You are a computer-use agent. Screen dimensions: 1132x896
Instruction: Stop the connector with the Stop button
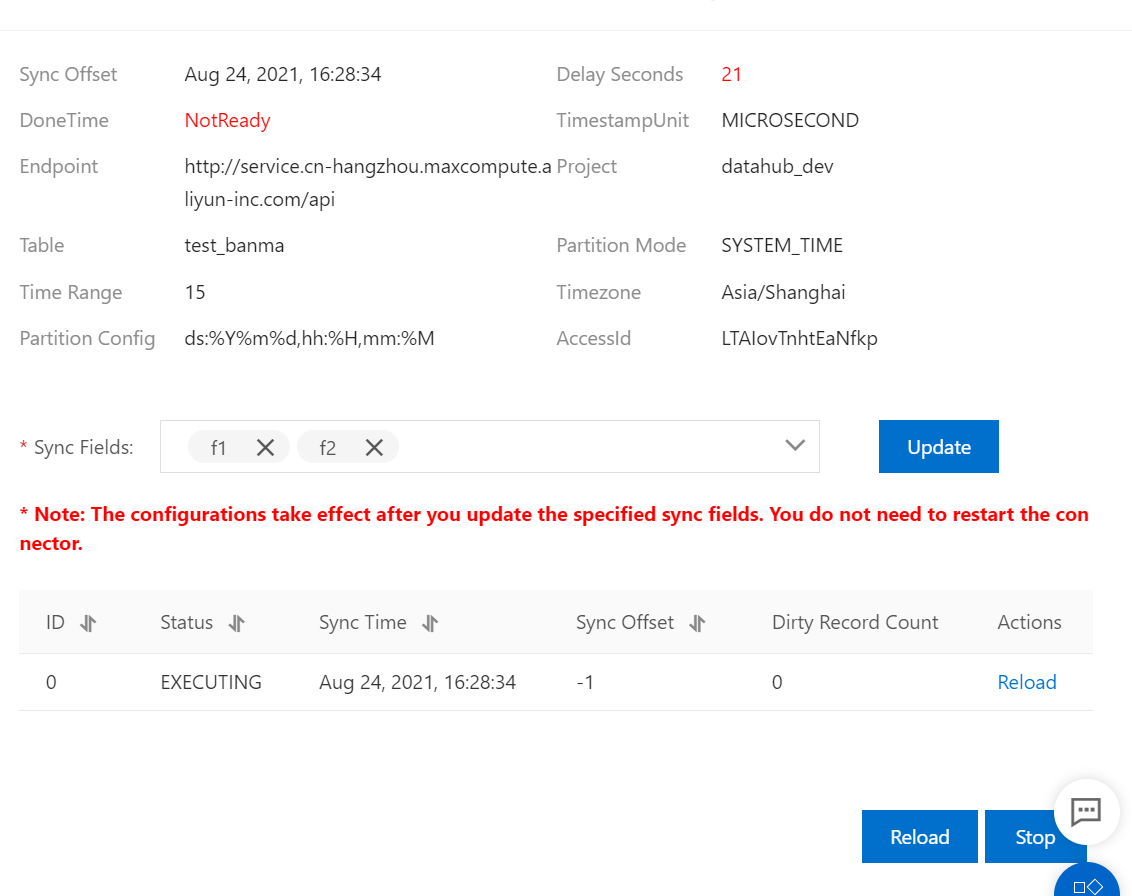(1034, 837)
